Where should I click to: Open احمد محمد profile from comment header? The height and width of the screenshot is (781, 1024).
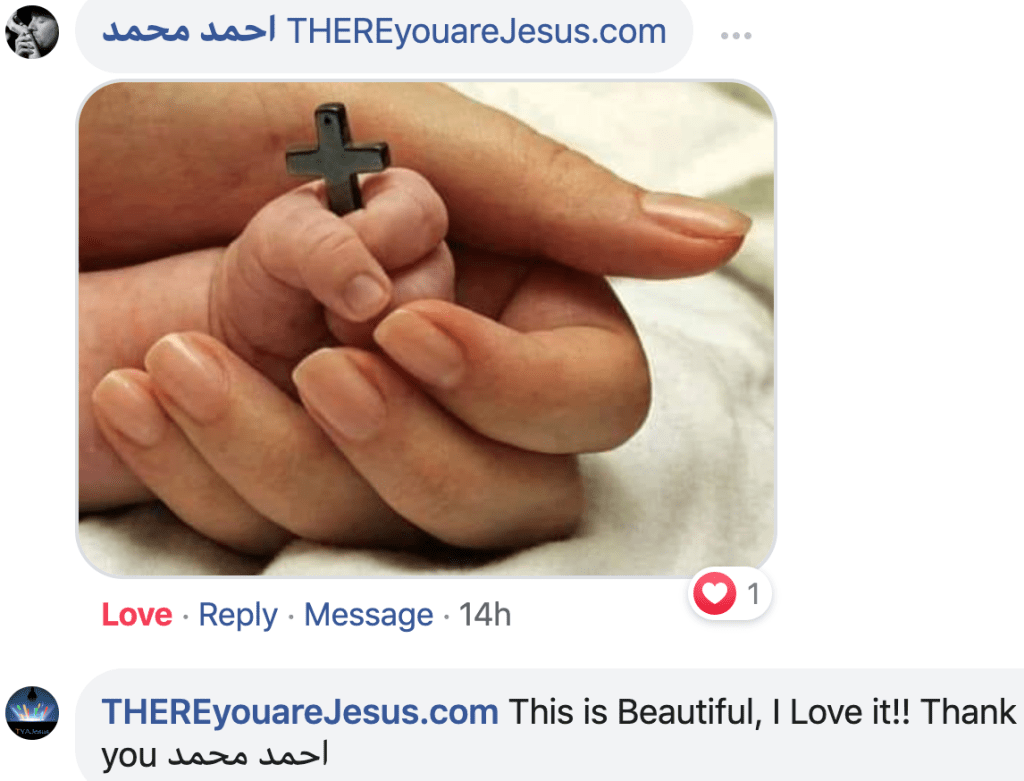pyautogui.click(x=189, y=31)
